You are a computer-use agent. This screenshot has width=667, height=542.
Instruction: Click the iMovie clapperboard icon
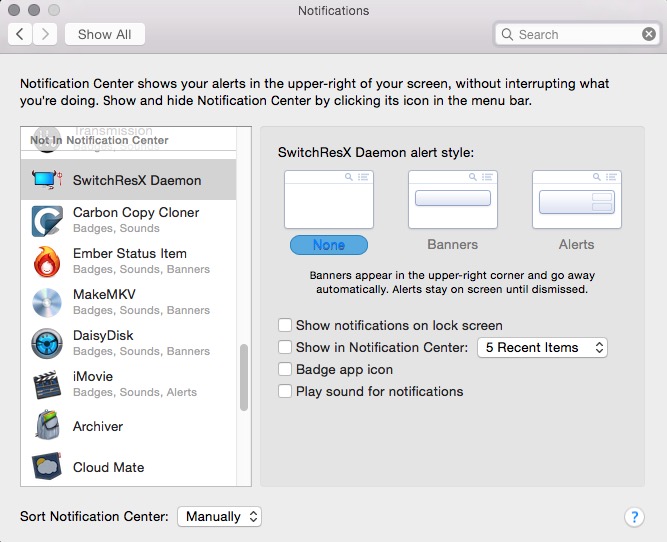tap(47, 384)
